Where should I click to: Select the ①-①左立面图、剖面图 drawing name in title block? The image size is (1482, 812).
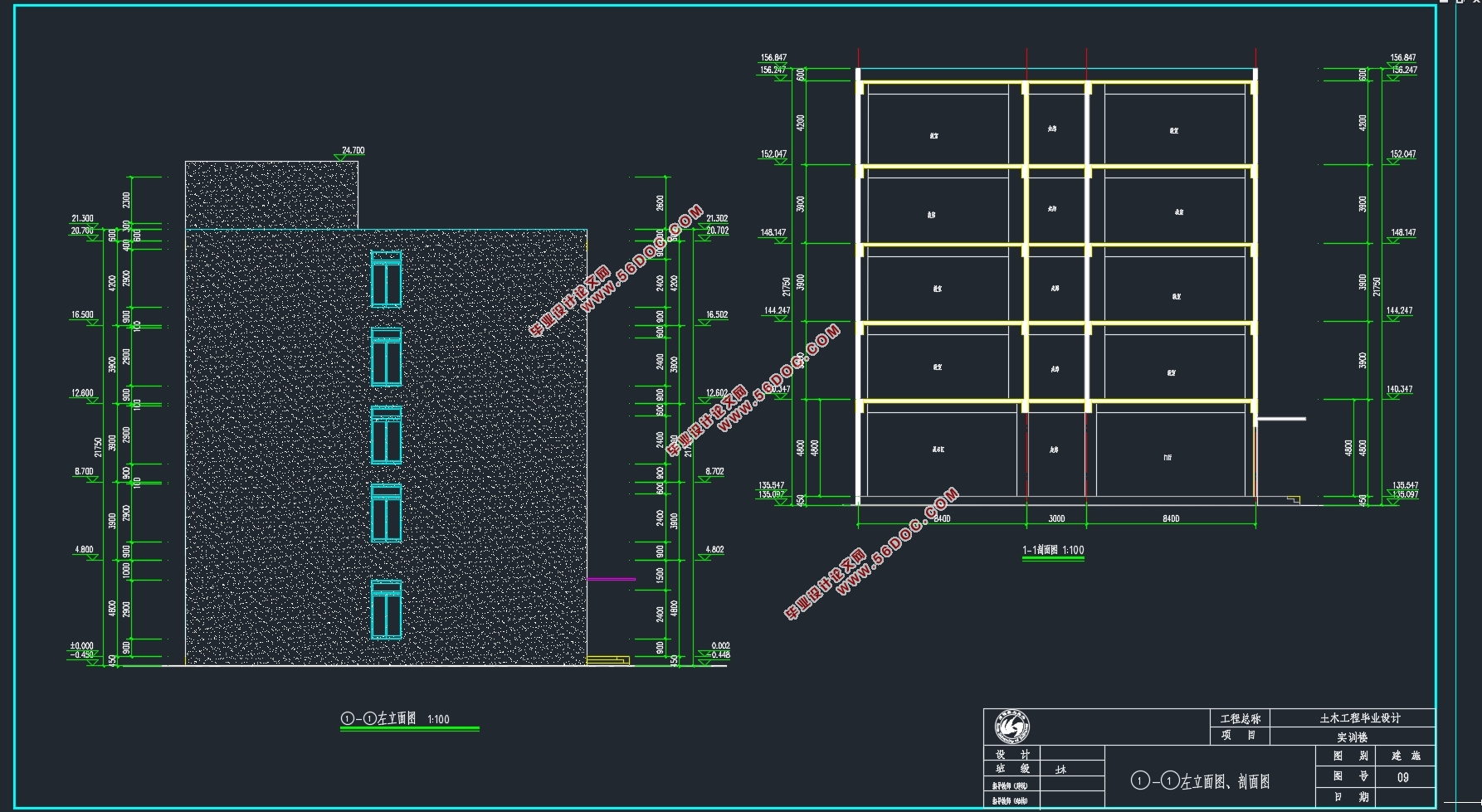1200,780
